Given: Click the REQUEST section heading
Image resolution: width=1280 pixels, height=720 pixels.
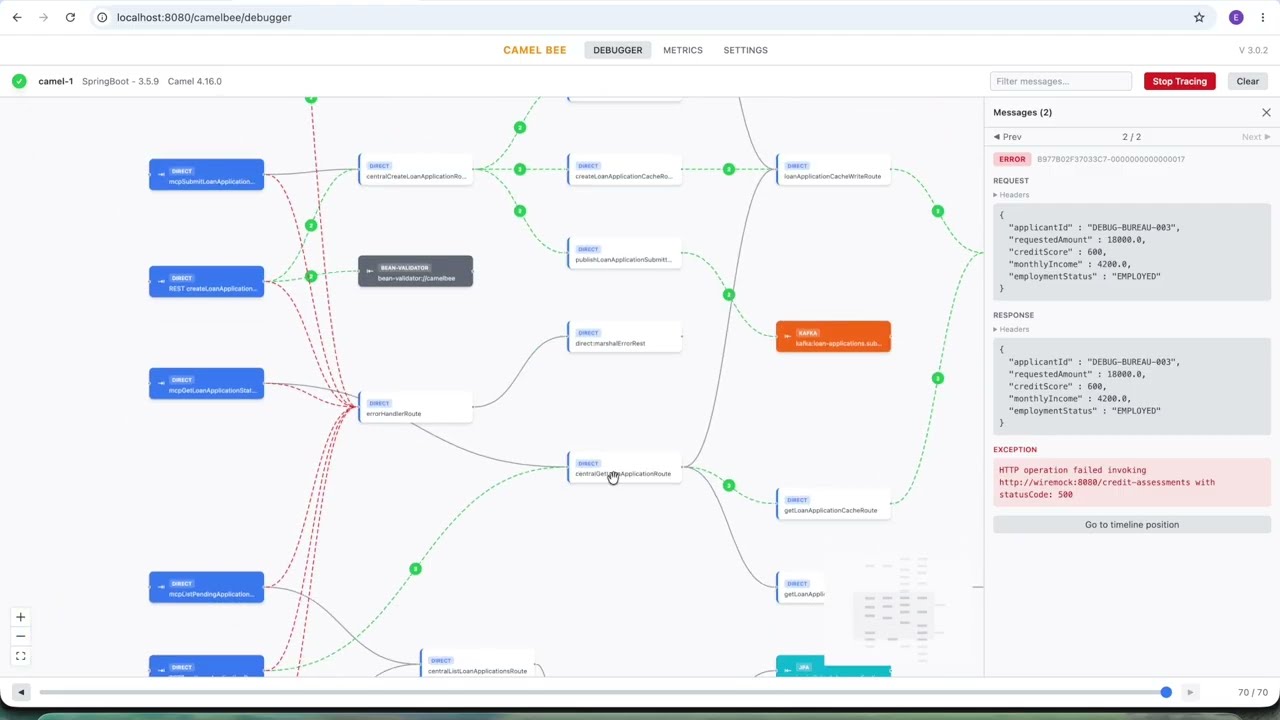Looking at the screenshot, I should pyautogui.click(x=1011, y=181).
